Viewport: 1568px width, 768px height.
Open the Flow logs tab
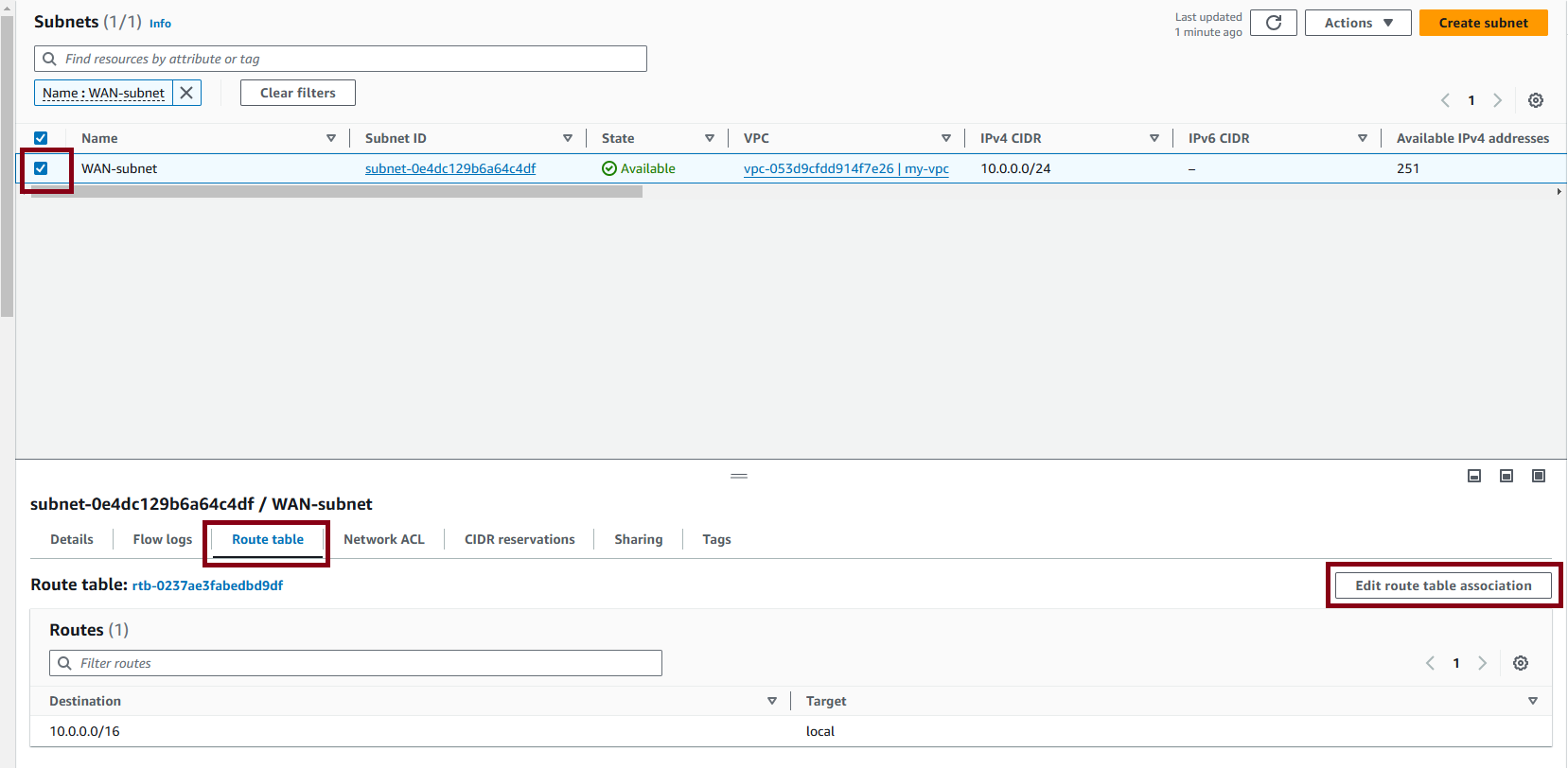coord(163,539)
